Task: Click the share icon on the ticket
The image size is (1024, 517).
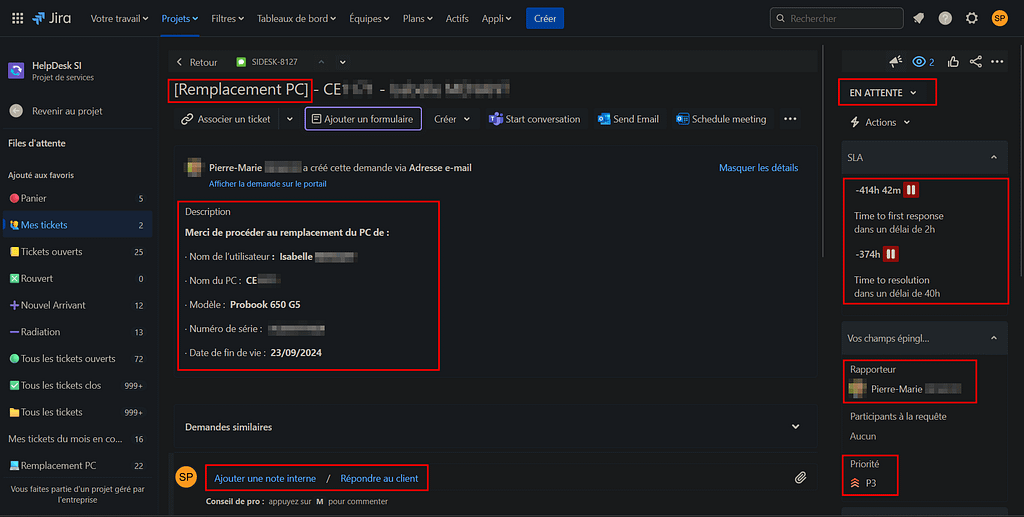Action: point(976,62)
